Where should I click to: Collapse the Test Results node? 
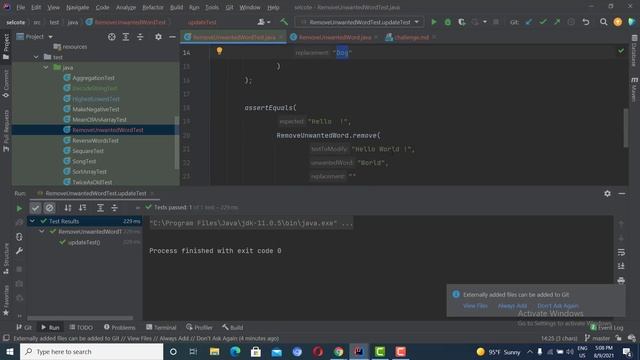32,221
